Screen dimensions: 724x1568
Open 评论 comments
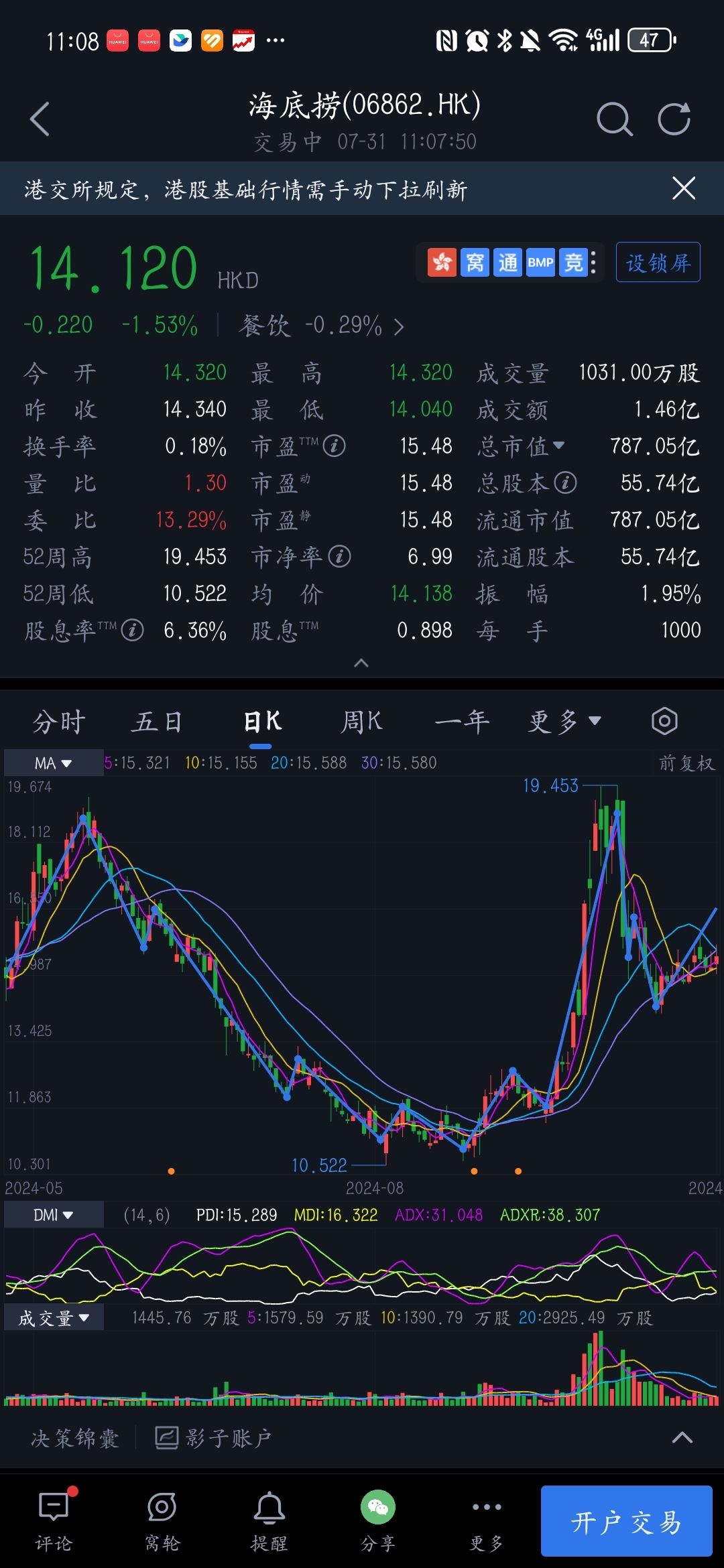click(x=54, y=1521)
